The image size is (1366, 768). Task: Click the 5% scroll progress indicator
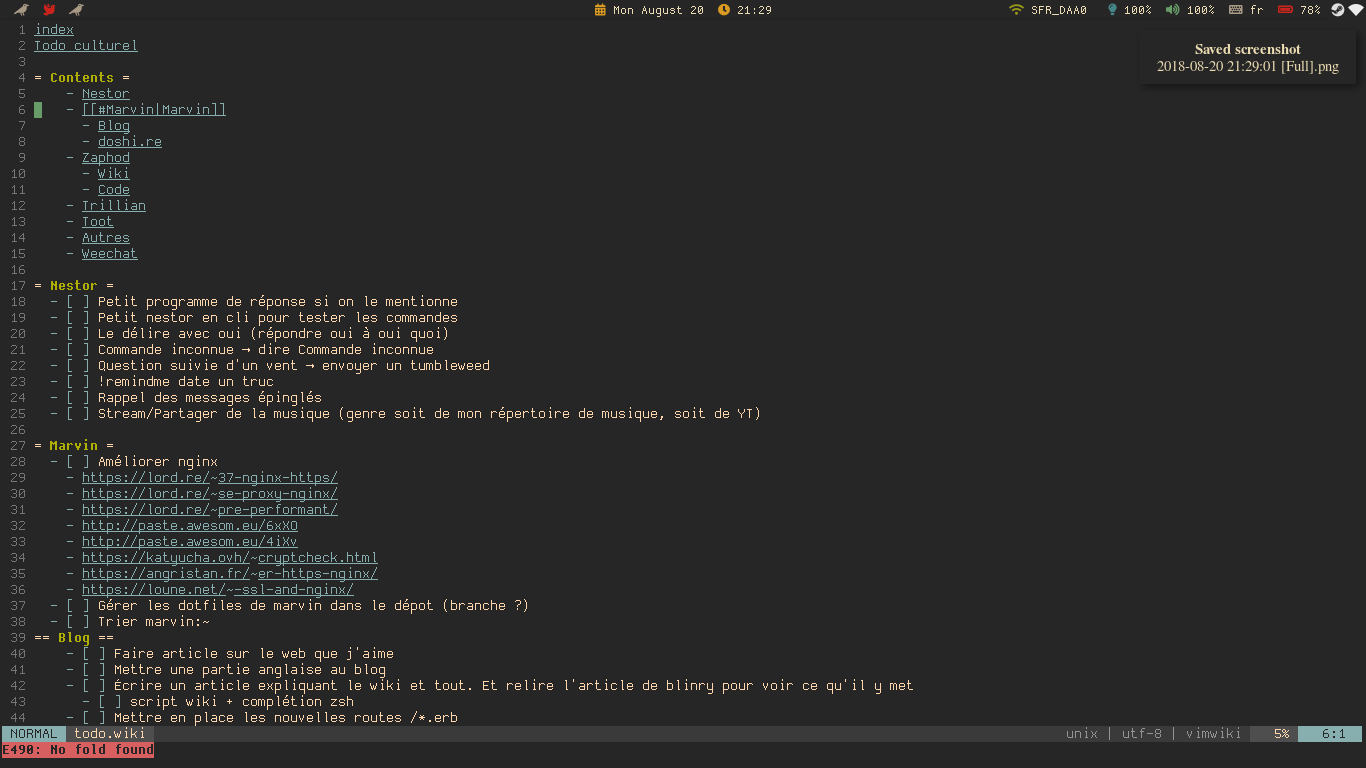pyautogui.click(x=1283, y=733)
